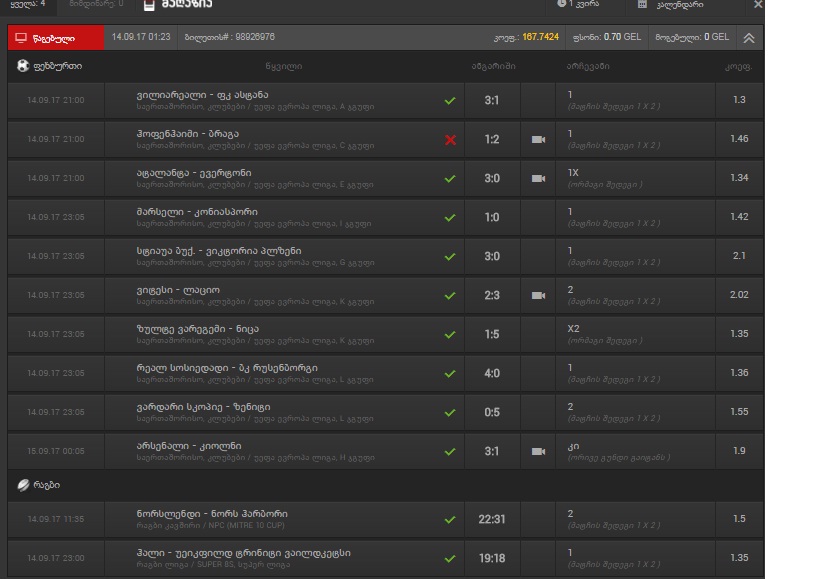Click the green checkmark in the 4:0 score row
The image size is (819, 579).
[x=450, y=374]
